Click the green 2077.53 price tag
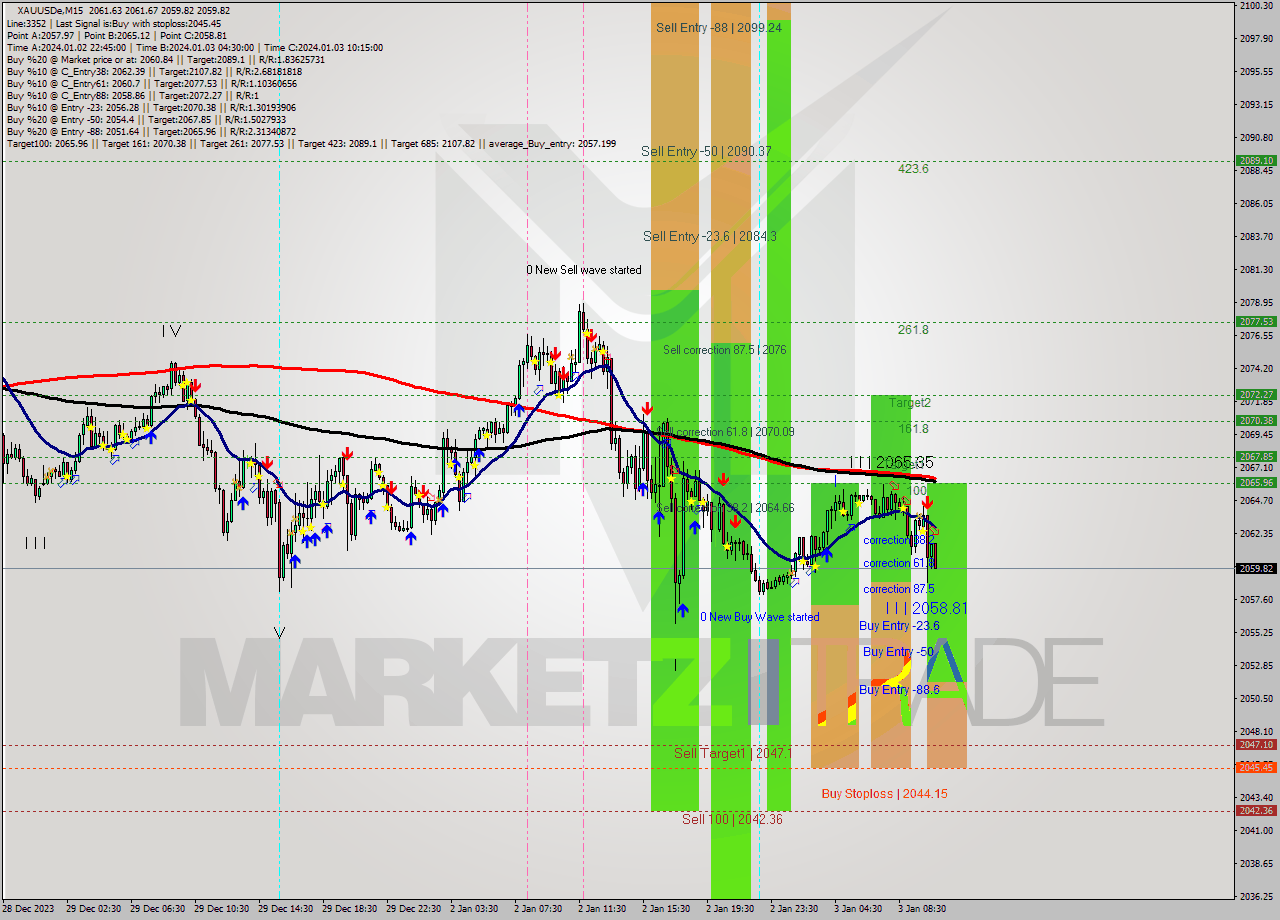 [x=1255, y=322]
